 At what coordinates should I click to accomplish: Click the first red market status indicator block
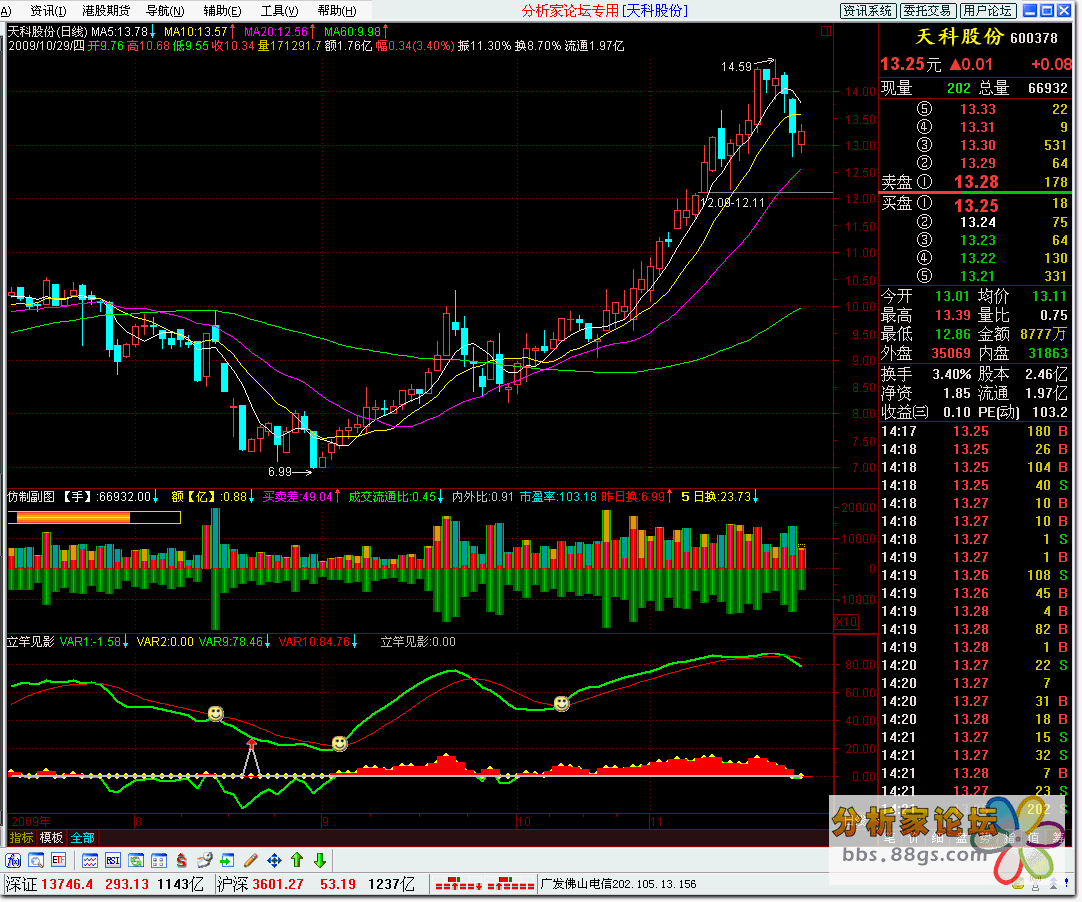pyautogui.click(x=458, y=884)
